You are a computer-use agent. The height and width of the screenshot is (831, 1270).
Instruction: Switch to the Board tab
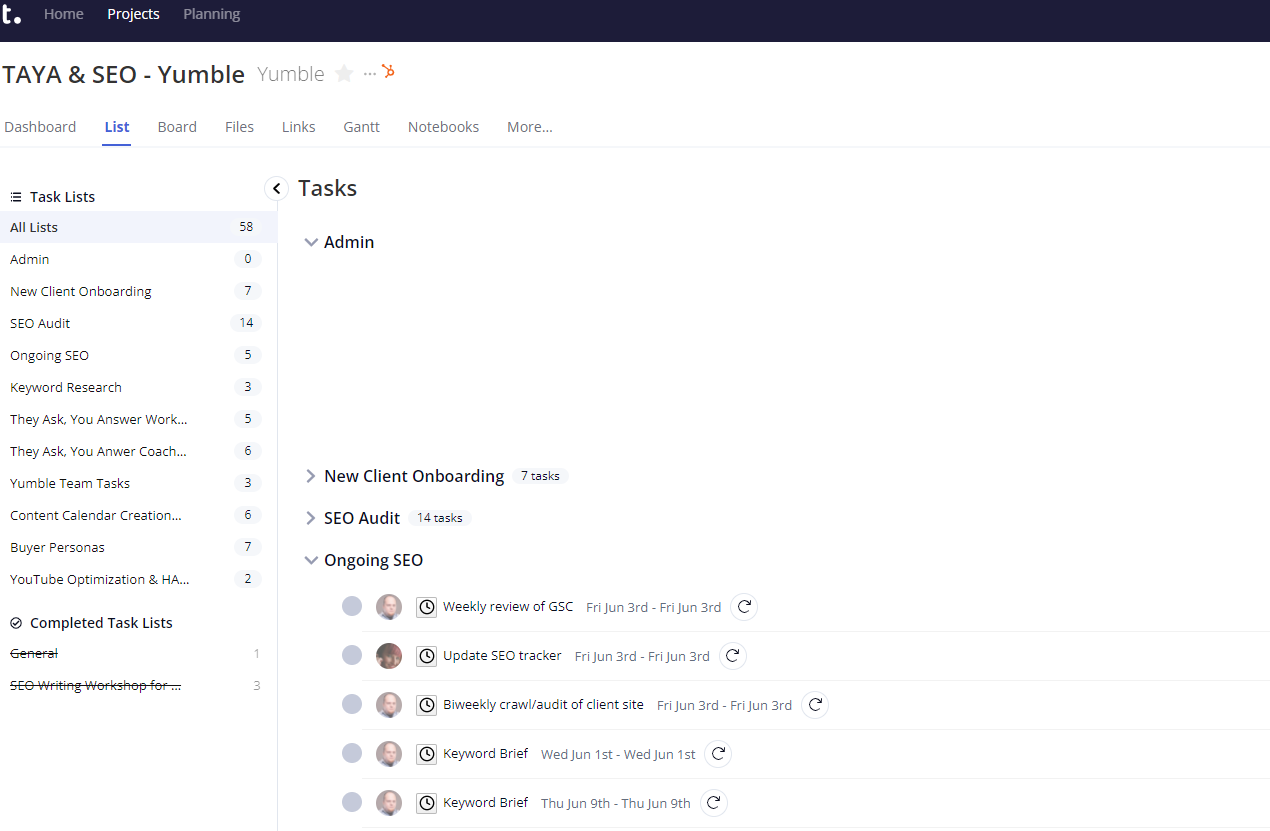(x=177, y=127)
